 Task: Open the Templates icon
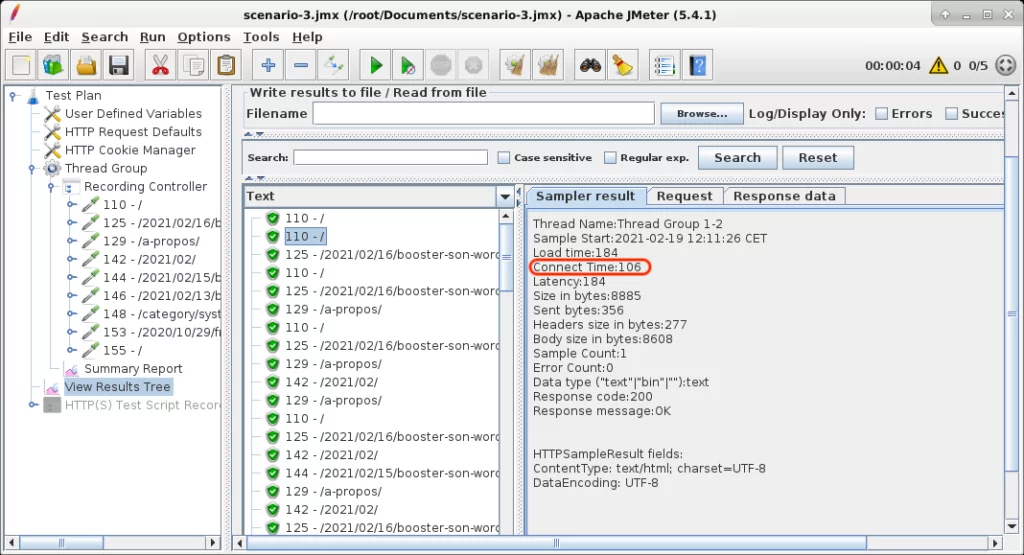pyautogui.click(x=54, y=65)
